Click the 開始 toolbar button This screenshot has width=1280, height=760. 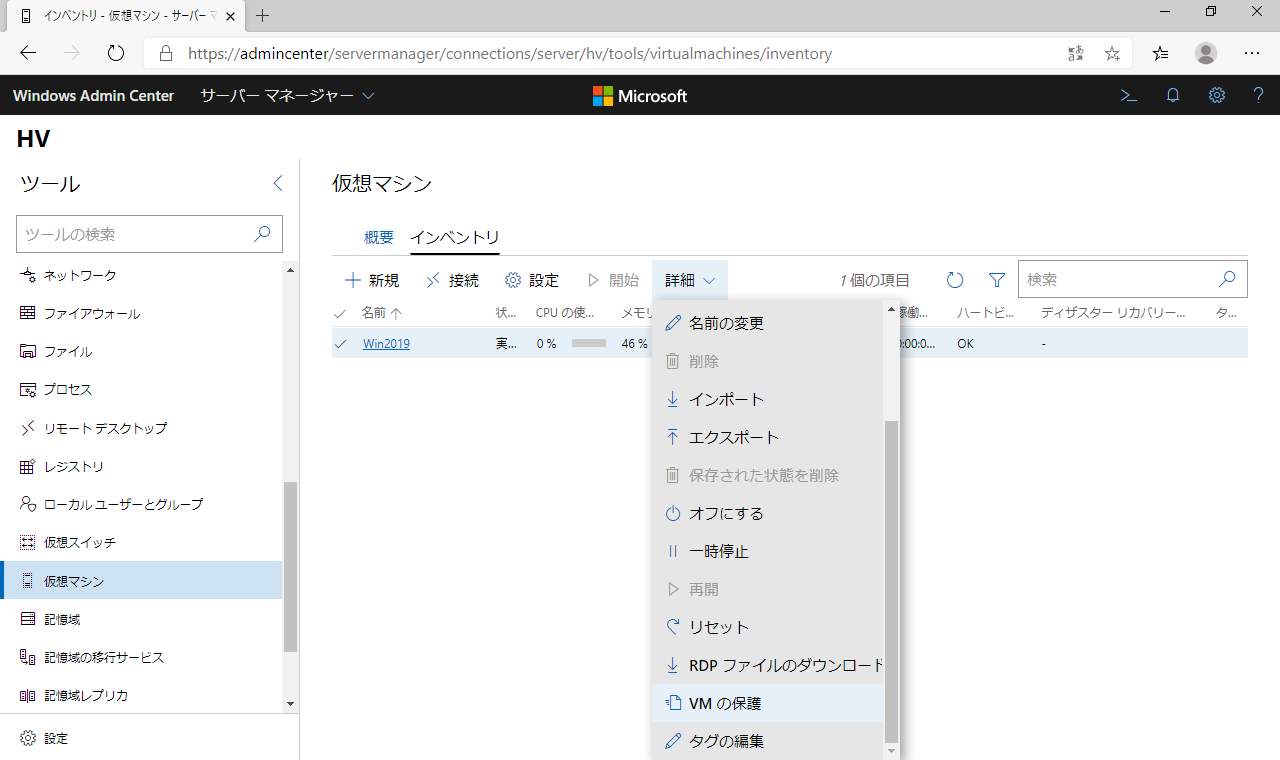[x=612, y=280]
